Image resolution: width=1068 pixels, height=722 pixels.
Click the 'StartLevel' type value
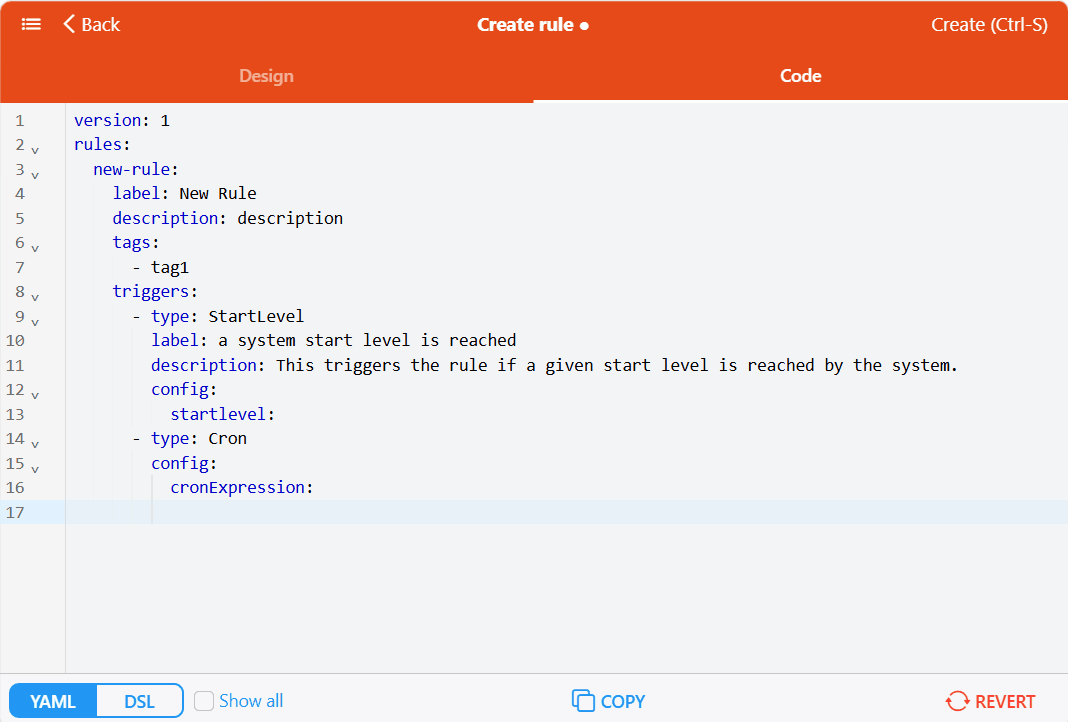[256, 316]
